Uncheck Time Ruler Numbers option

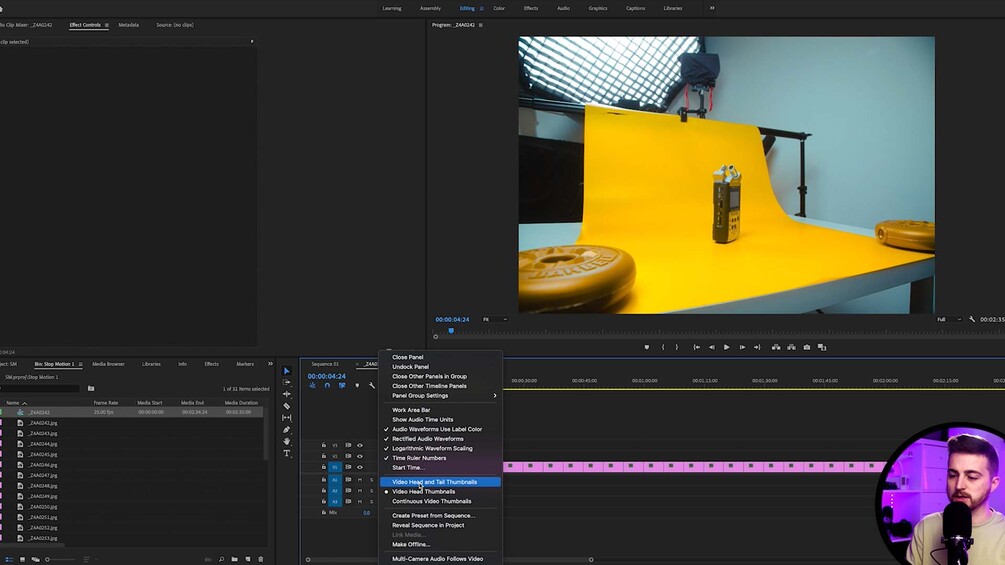(419, 458)
